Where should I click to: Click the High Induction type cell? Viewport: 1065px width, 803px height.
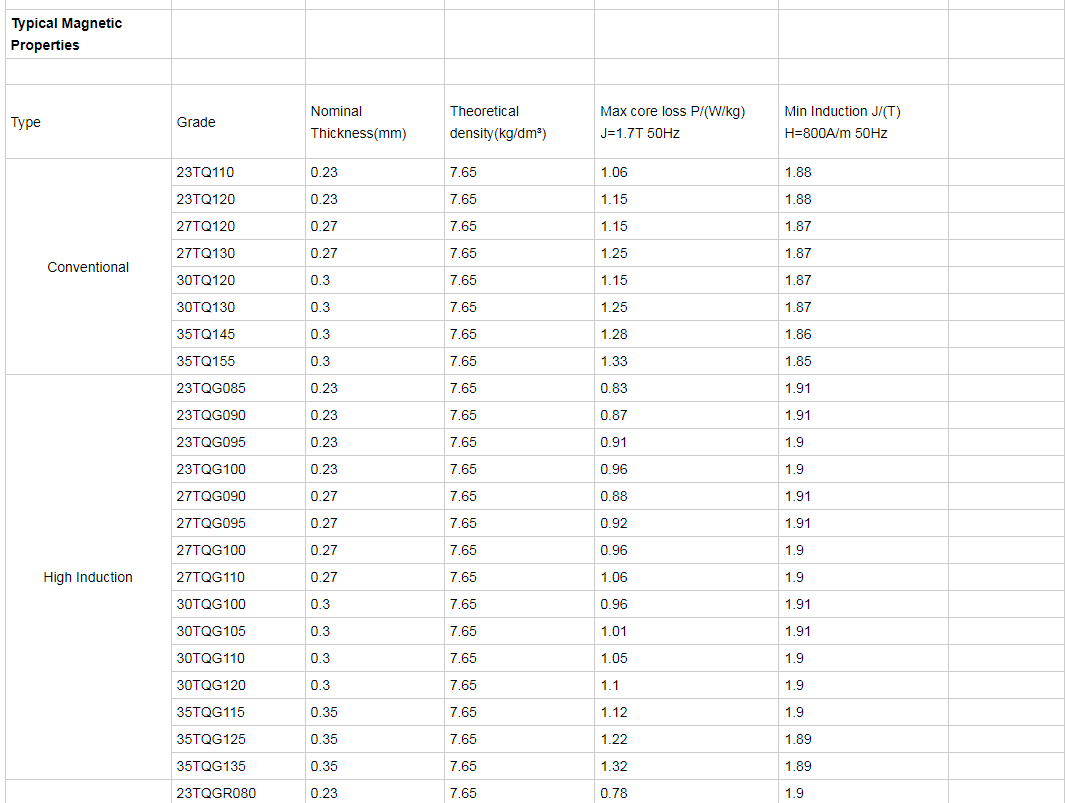pos(88,577)
